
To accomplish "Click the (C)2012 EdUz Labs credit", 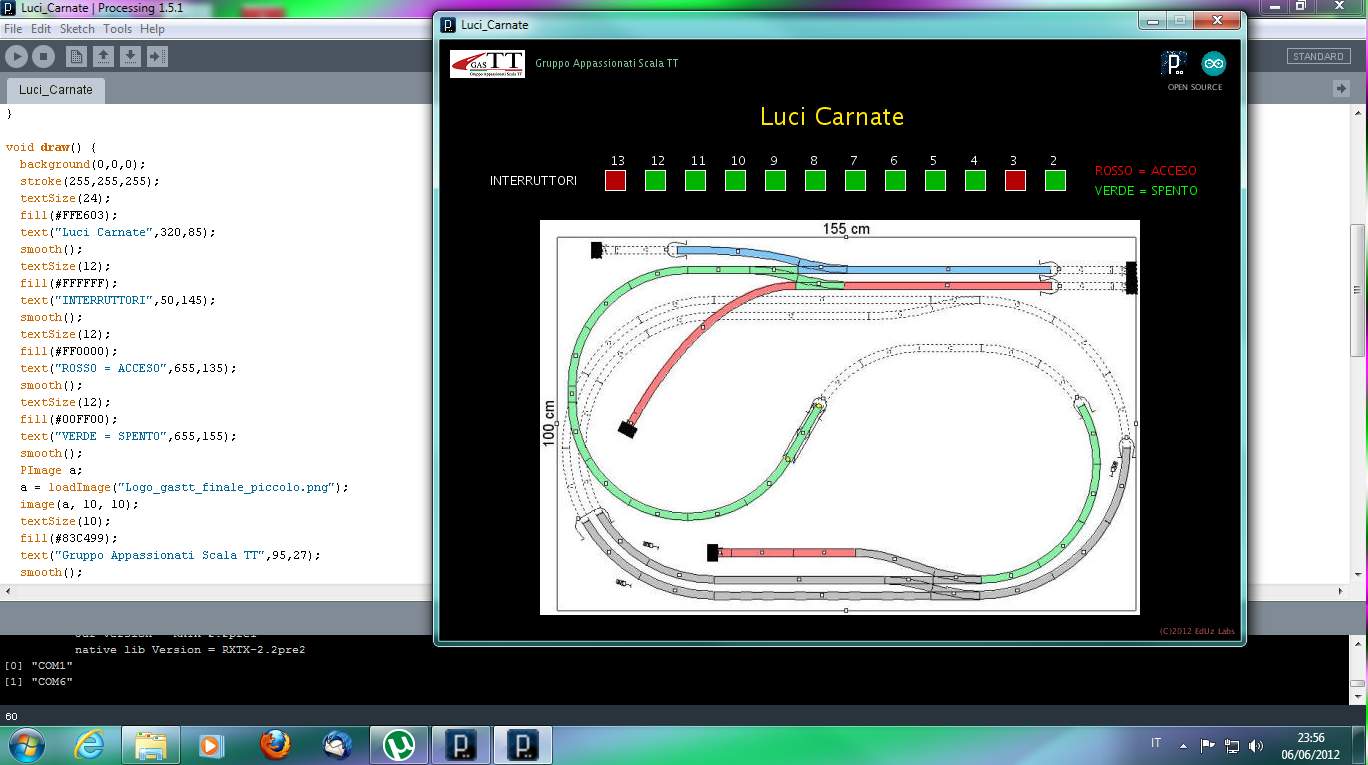I will click(1198, 631).
